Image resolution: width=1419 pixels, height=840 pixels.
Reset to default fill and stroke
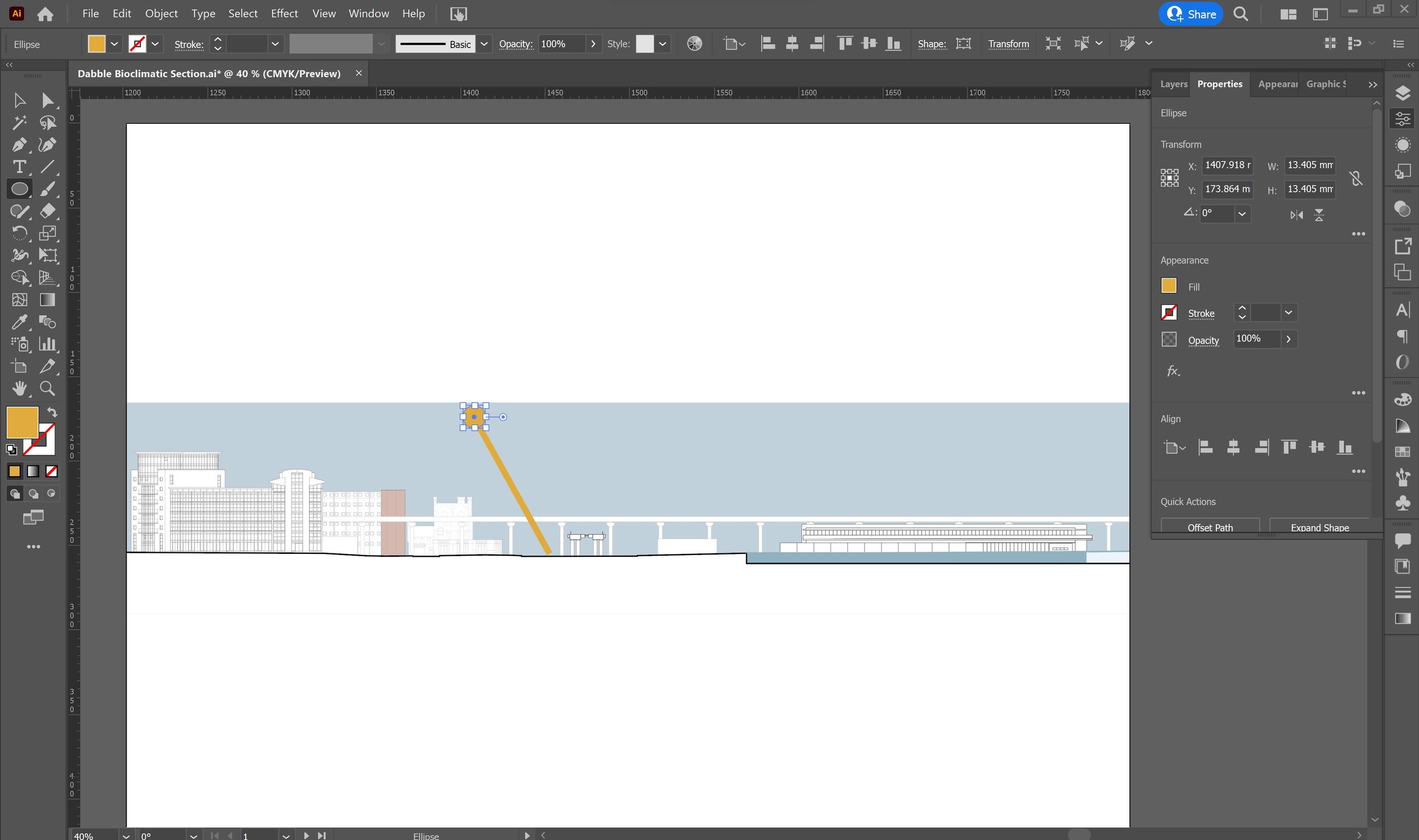point(11,450)
